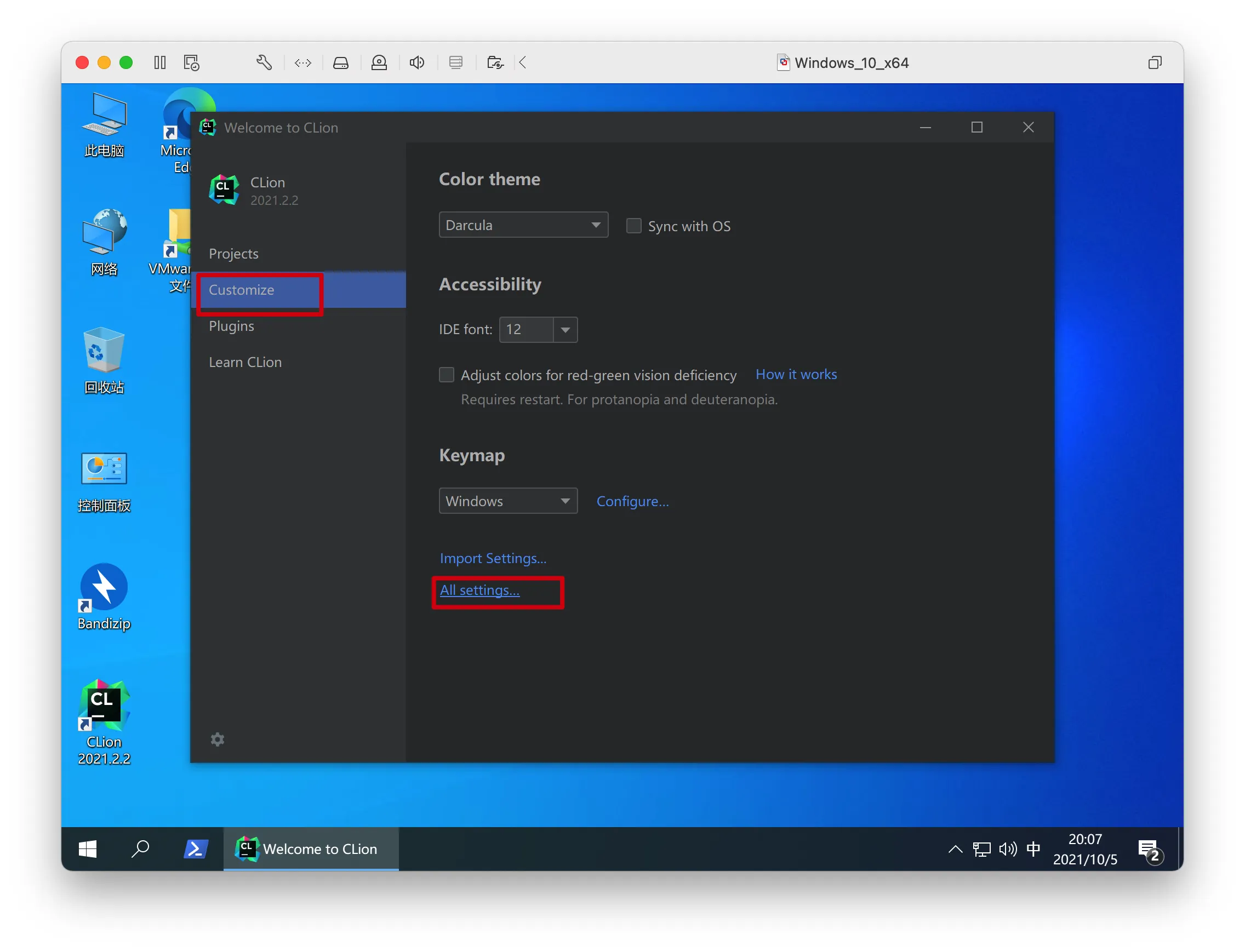Screen dimensions: 1245x952
Task: Enter single-window mode using top-right VM icon
Action: click(x=1154, y=62)
